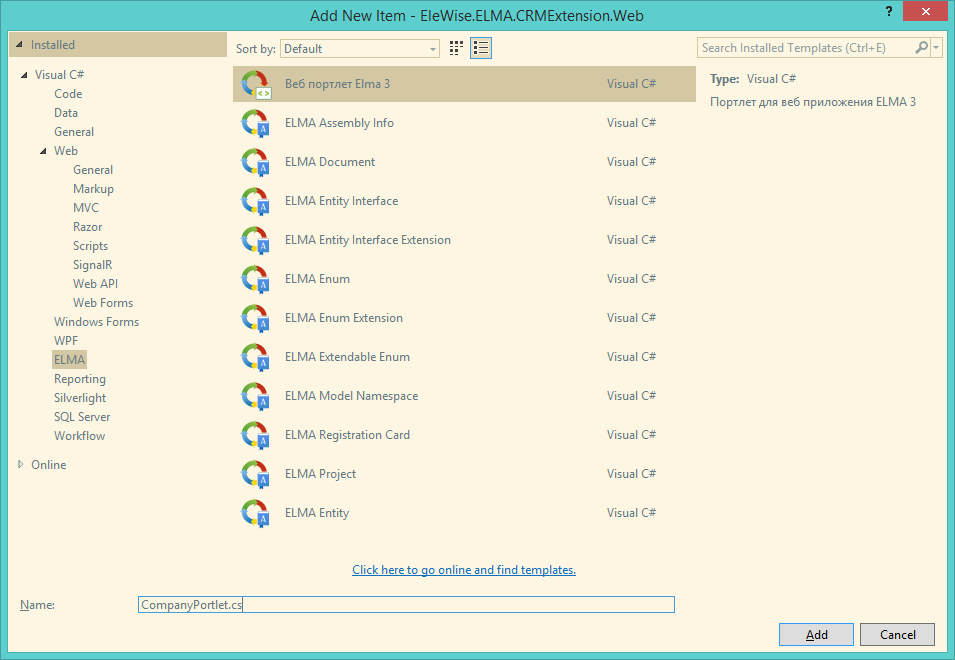Switch to medium icons view
Viewport: 955px width, 660px height.
[x=456, y=48]
